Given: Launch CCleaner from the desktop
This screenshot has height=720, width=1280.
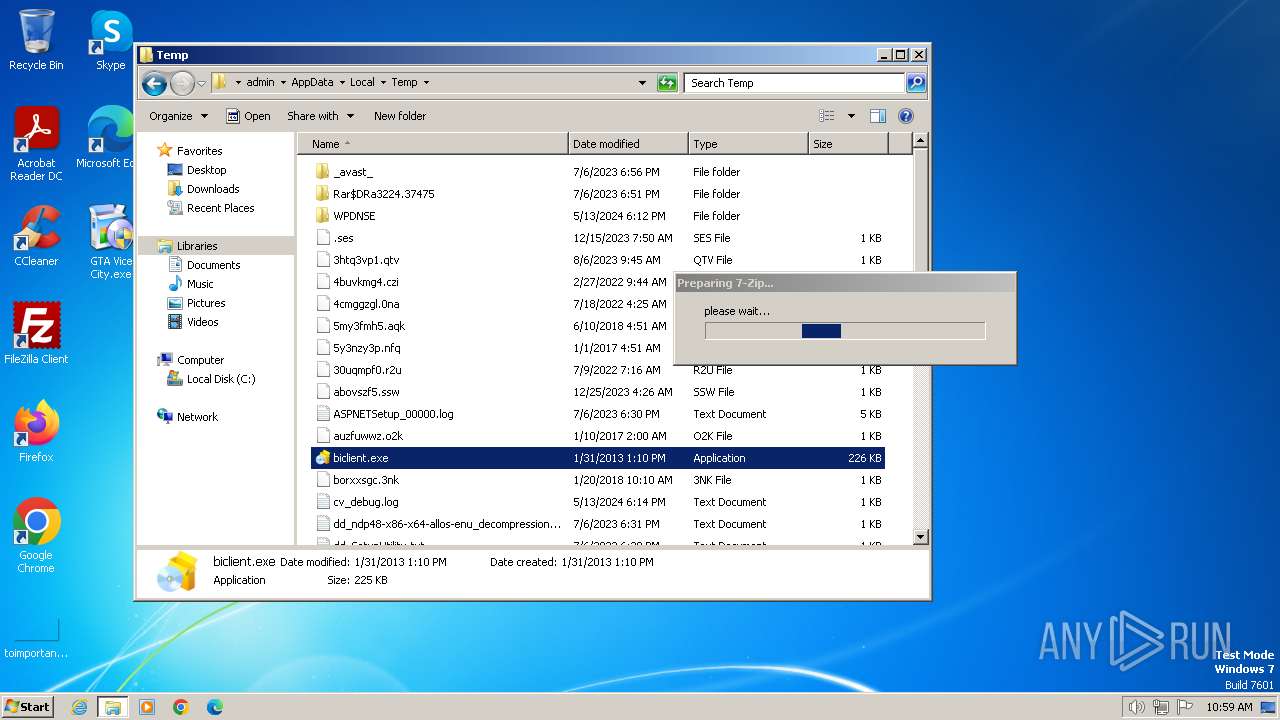Looking at the screenshot, I should [x=36, y=236].
